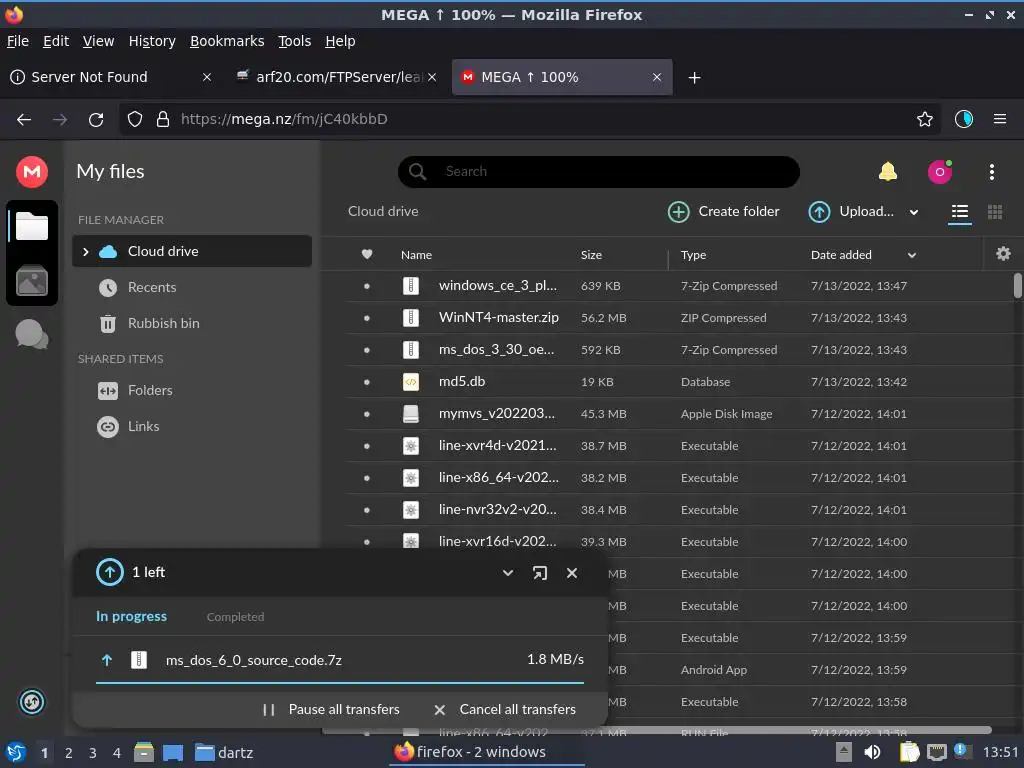Expand the Cloud drive tree arrow
This screenshot has height=768, width=1024.
pos(86,251)
